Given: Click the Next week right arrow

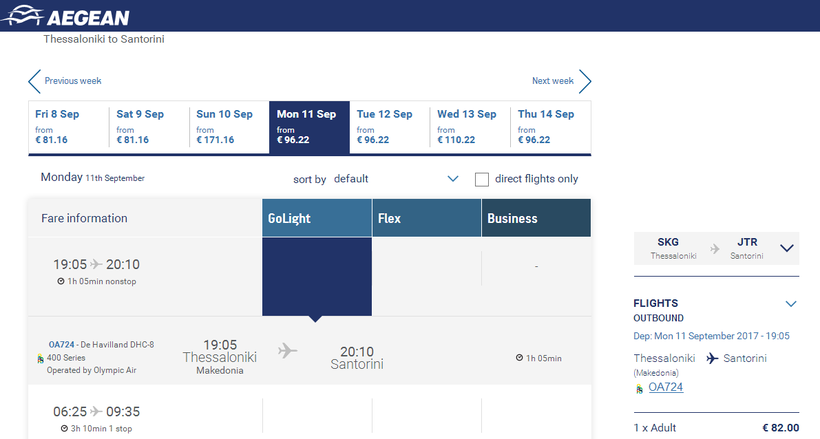Looking at the screenshot, I should [585, 81].
